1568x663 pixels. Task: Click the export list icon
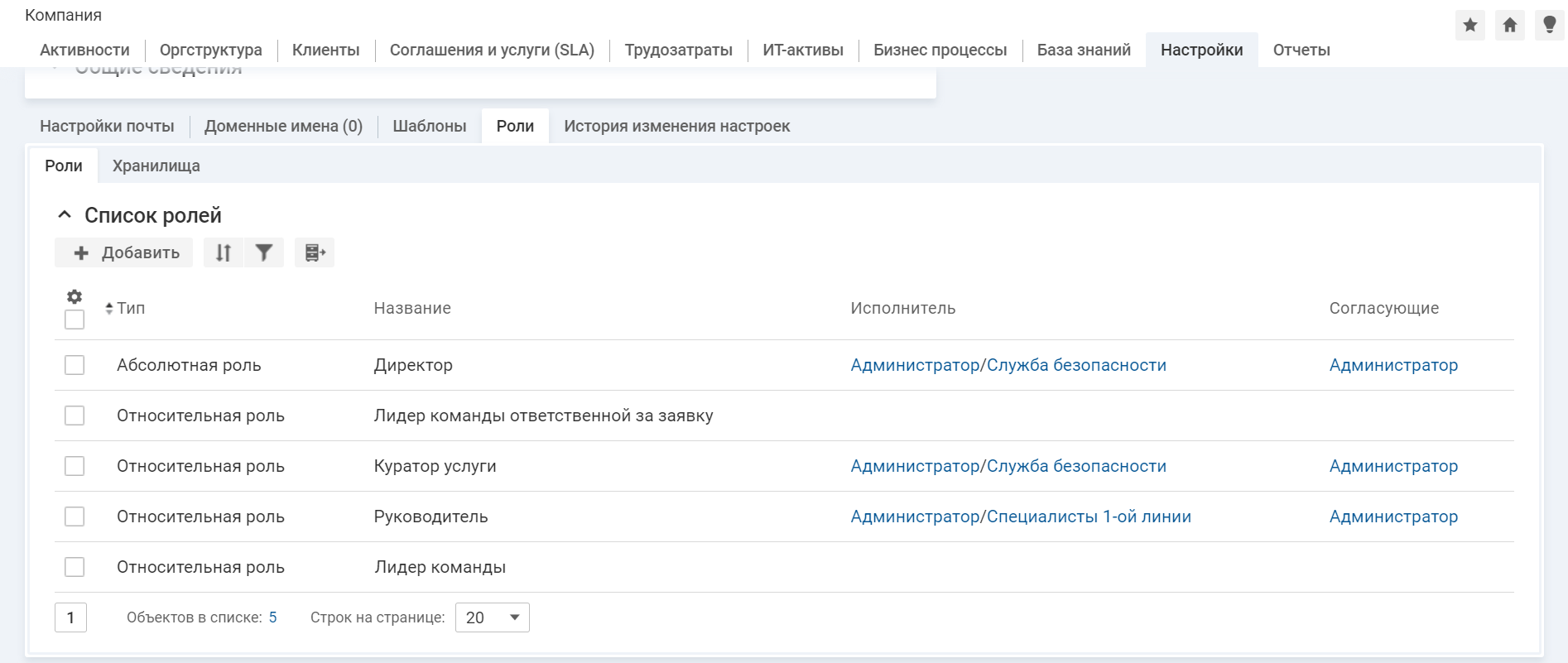pyautogui.click(x=315, y=252)
